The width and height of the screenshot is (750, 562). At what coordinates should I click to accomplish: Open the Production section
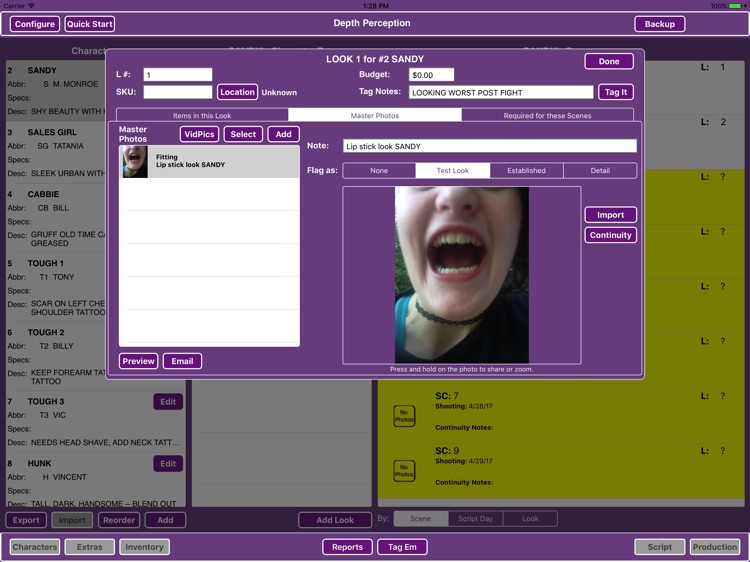pos(715,547)
